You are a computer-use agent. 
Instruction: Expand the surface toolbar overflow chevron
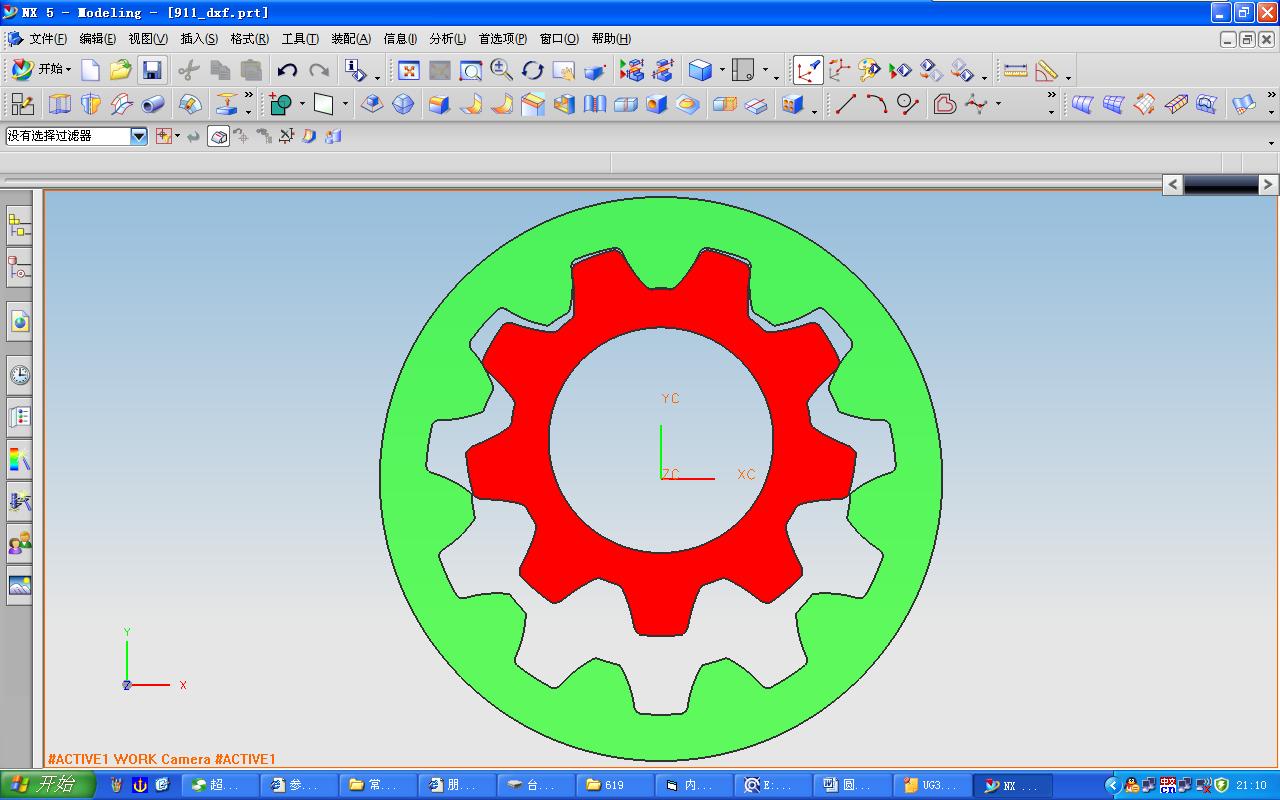click(1271, 97)
